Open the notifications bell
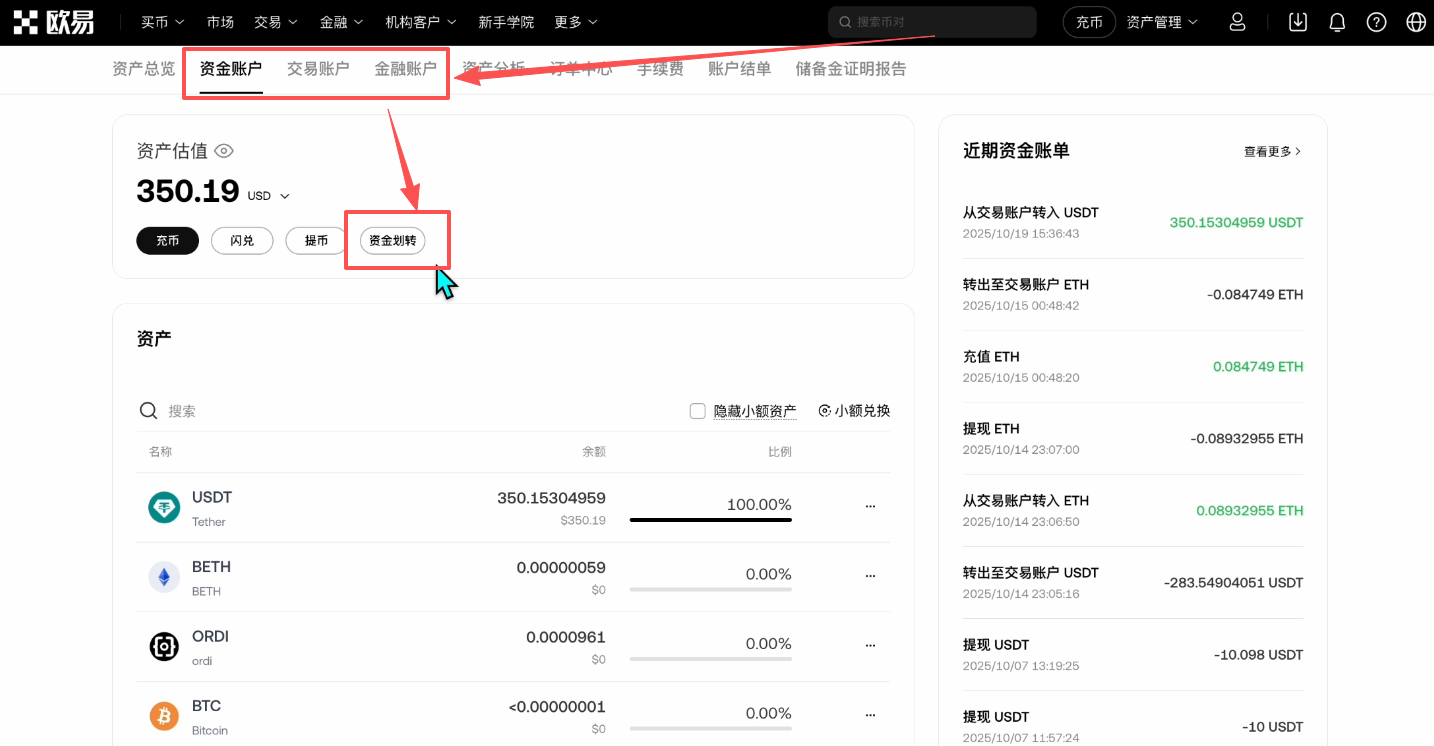The width and height of the screenshot is (1434, 746). (x=1337, y=21)
